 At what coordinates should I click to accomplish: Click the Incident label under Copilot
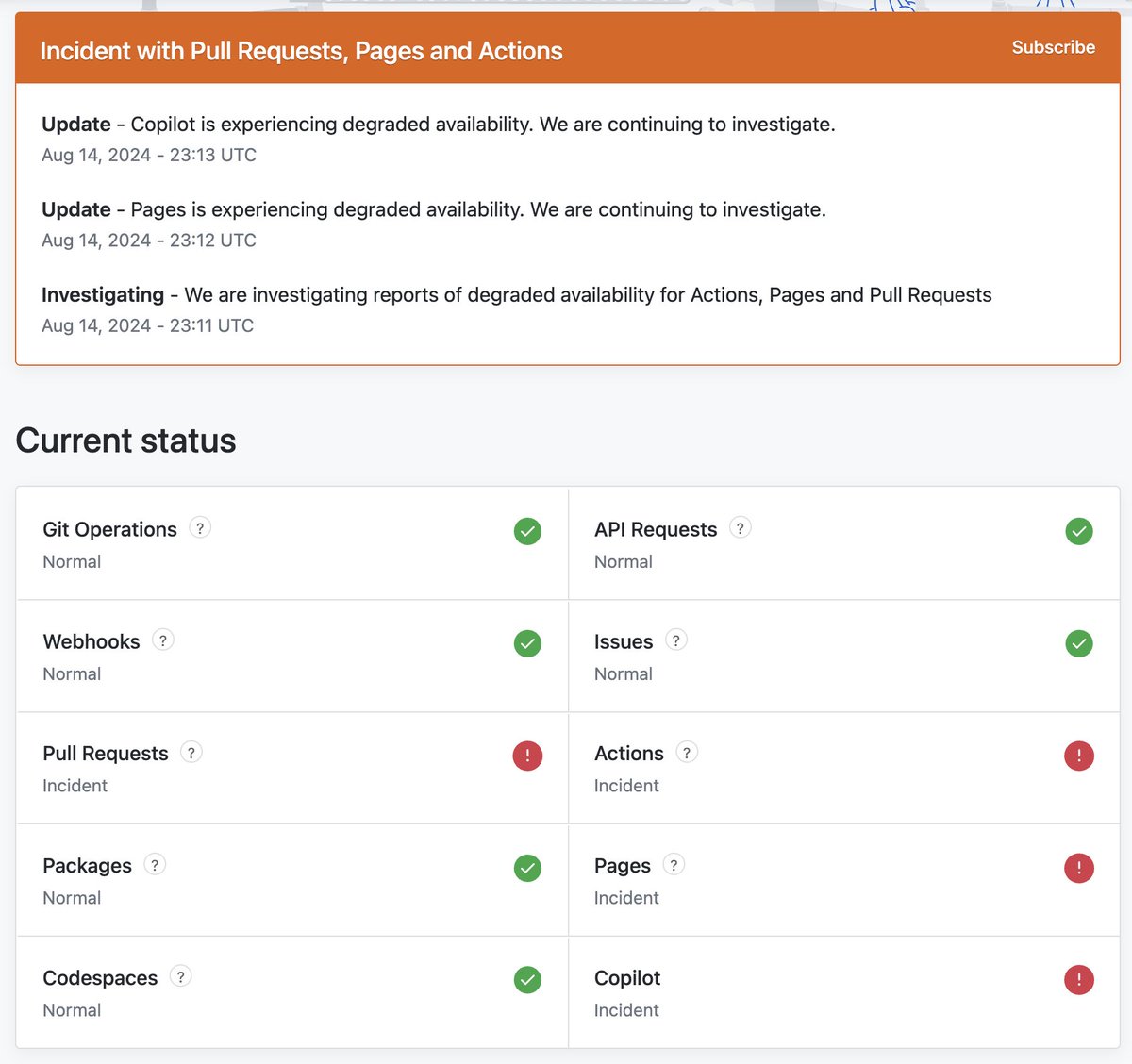click(x=626, y=1010)
